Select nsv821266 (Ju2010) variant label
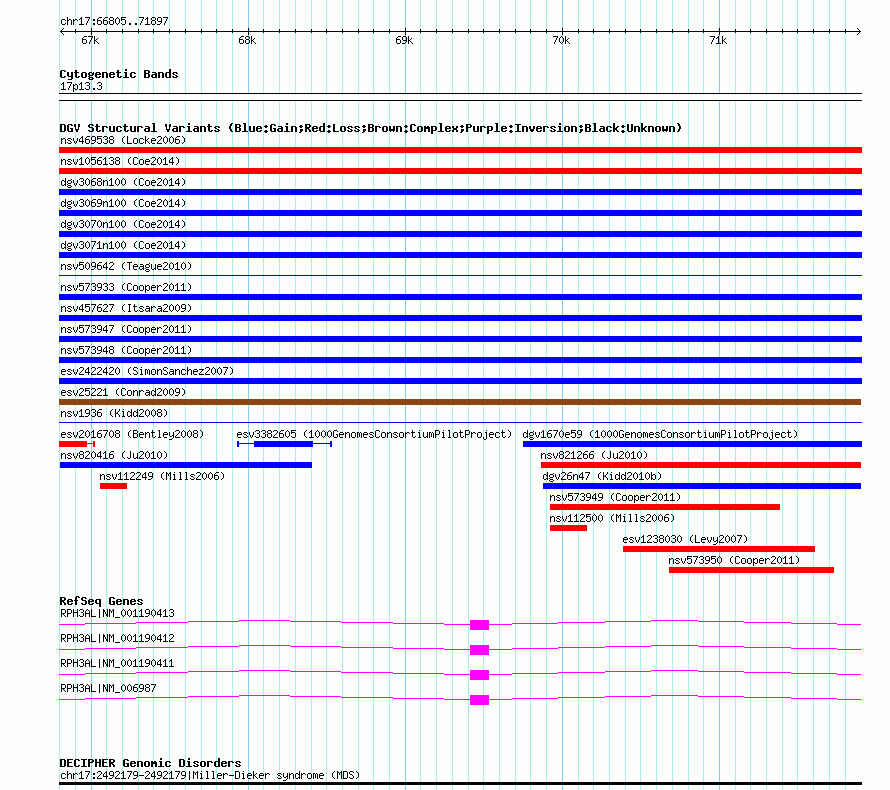The image size is (890, 790). (x=594, y=455)
